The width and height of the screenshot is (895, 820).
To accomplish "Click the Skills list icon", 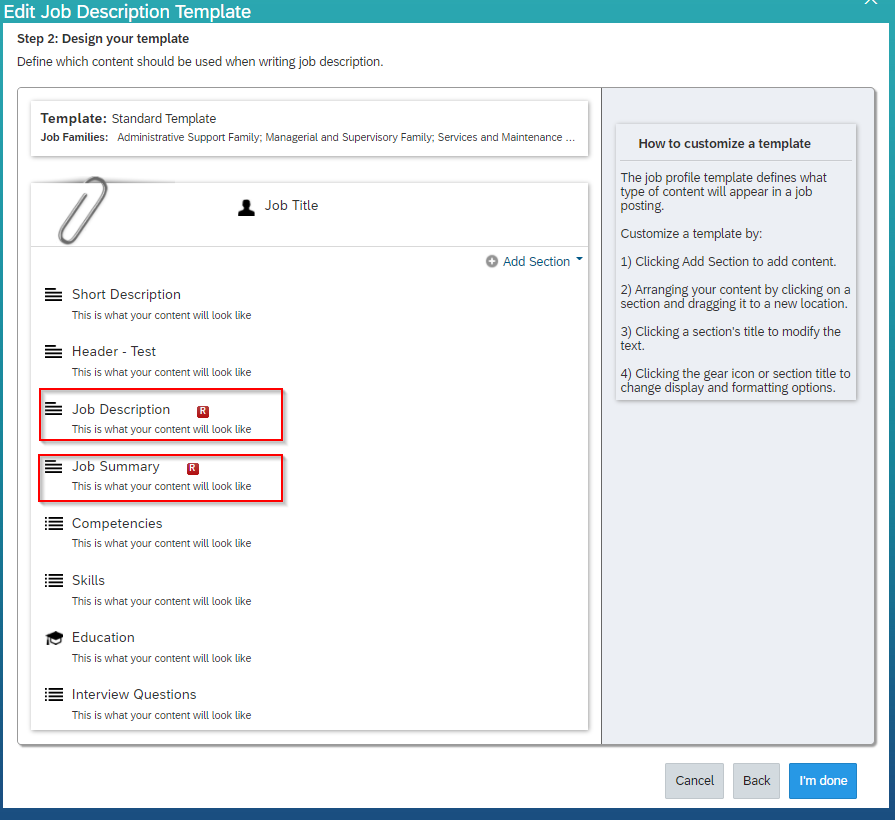I will click(54, 580).
